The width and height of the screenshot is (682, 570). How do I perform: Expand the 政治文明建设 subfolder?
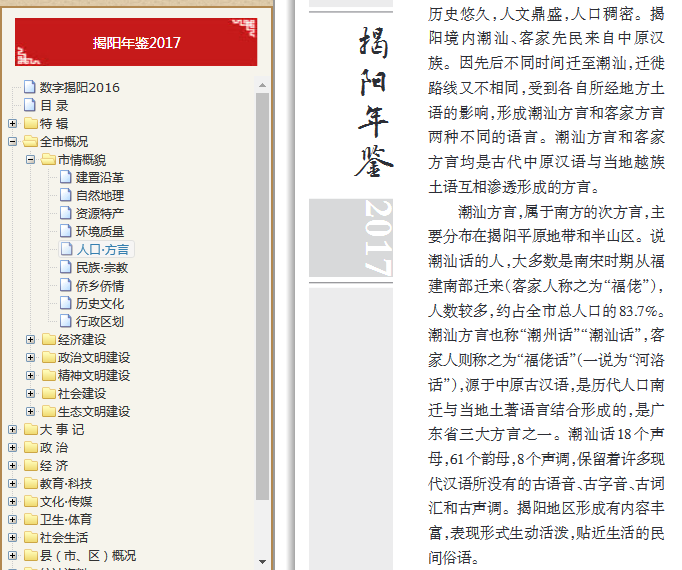[x=30, y=357]
